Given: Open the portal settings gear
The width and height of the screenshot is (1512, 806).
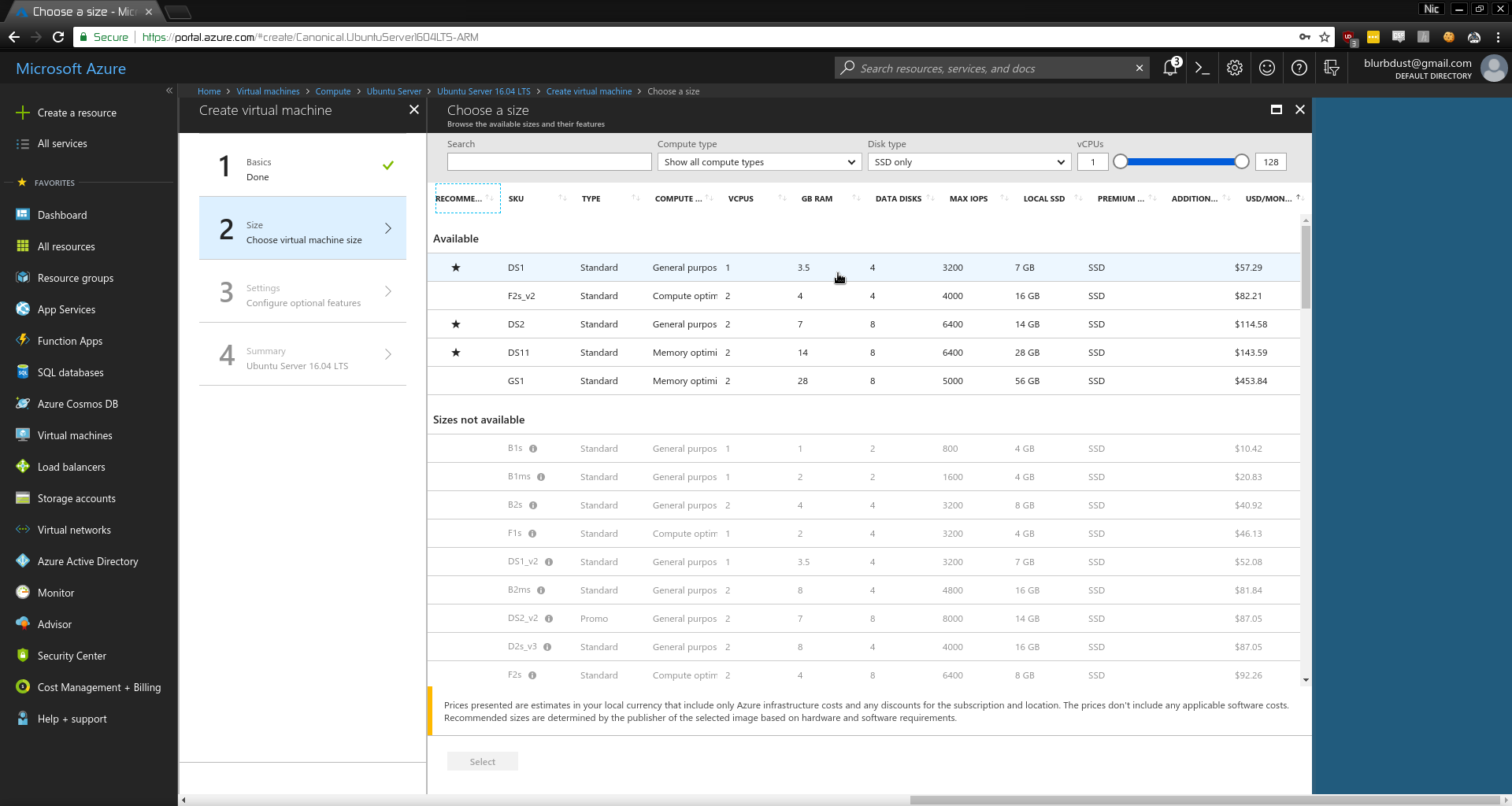Looking at the screenshot, I should pyautogui.click(x=1234, y=68).
